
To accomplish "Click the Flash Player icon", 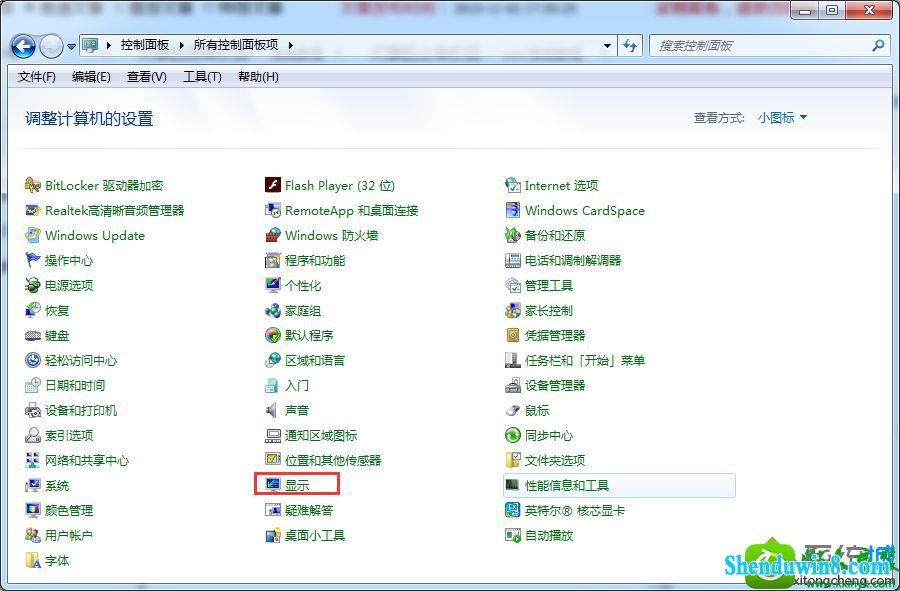I will (273, 185).
